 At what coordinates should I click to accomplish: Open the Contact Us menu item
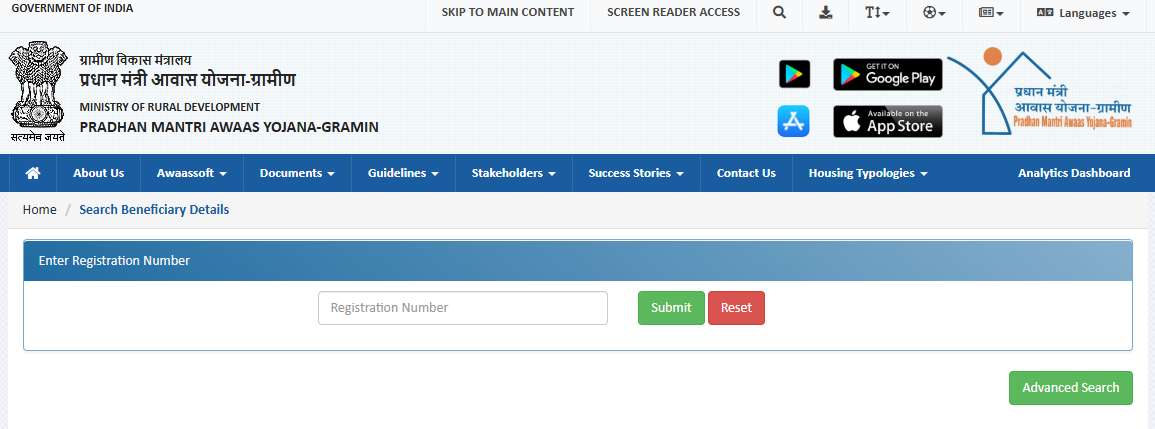[745, 173]
